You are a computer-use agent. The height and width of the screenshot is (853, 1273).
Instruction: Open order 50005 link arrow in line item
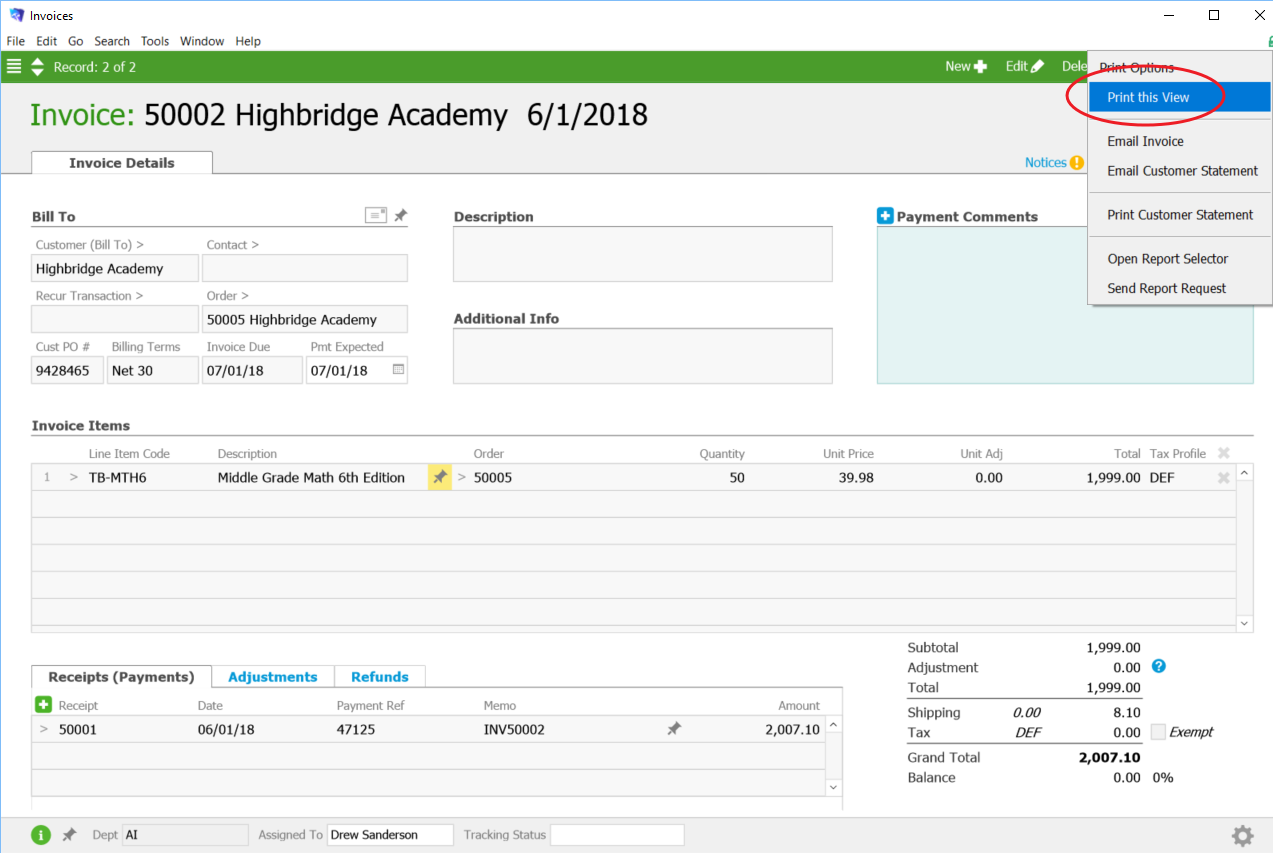461,477
